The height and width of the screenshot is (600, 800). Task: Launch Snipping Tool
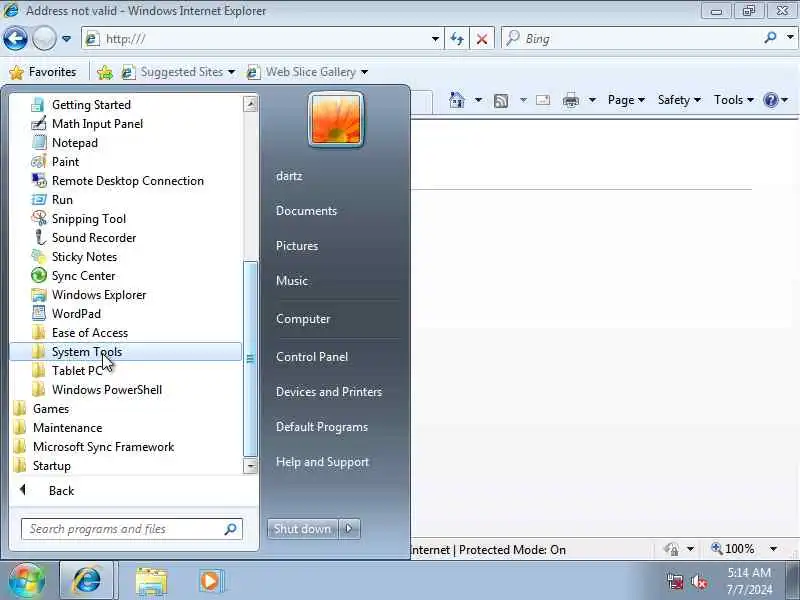point(126,218)
